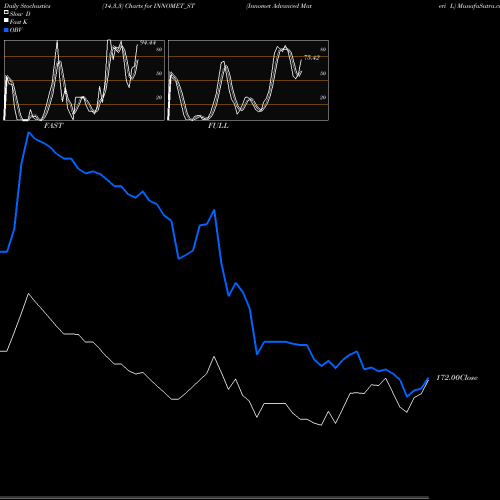The width and height of the screenshot is (500, 500).
Task: Click the 'Innomet Advanced Mat' company name text
Action: tap(279, 6)
